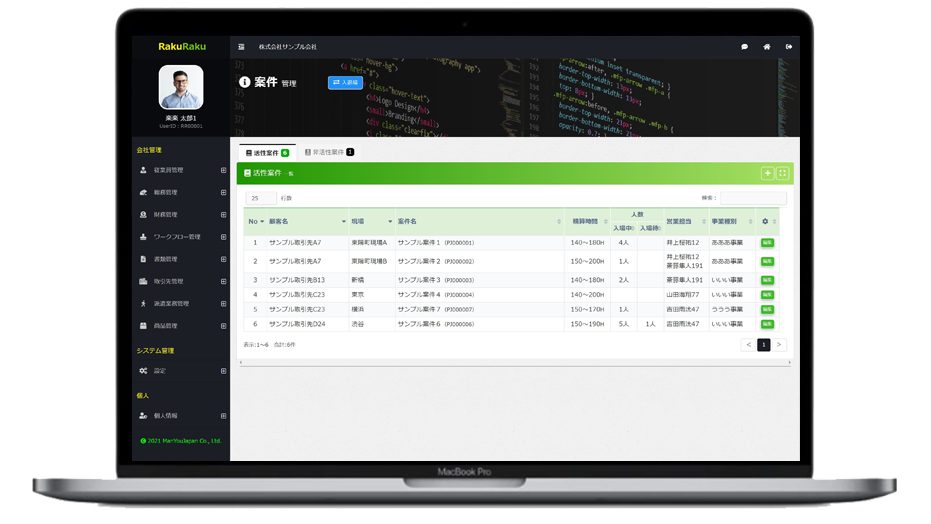Click the blue 入退場 button

[x=345, y=83]
